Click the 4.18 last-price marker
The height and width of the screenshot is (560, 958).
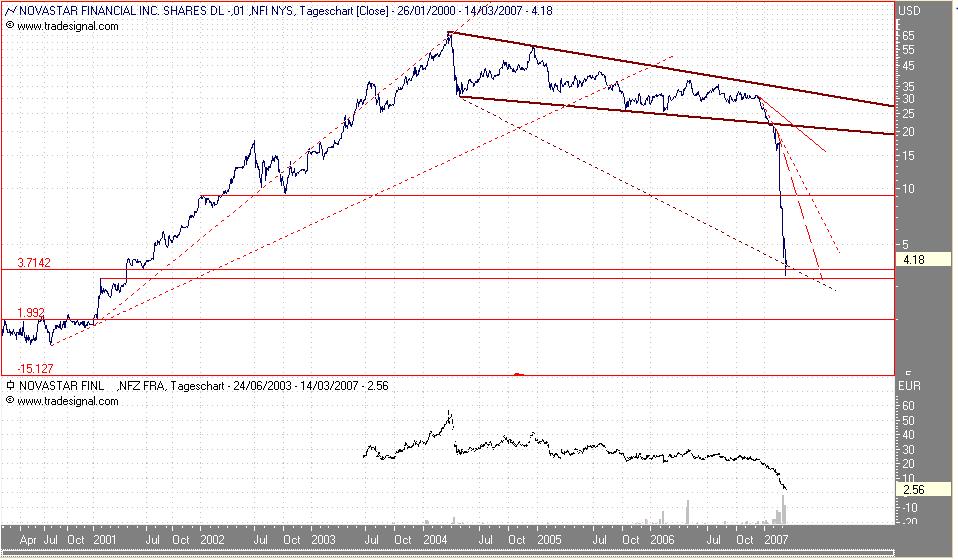[923, 260]
